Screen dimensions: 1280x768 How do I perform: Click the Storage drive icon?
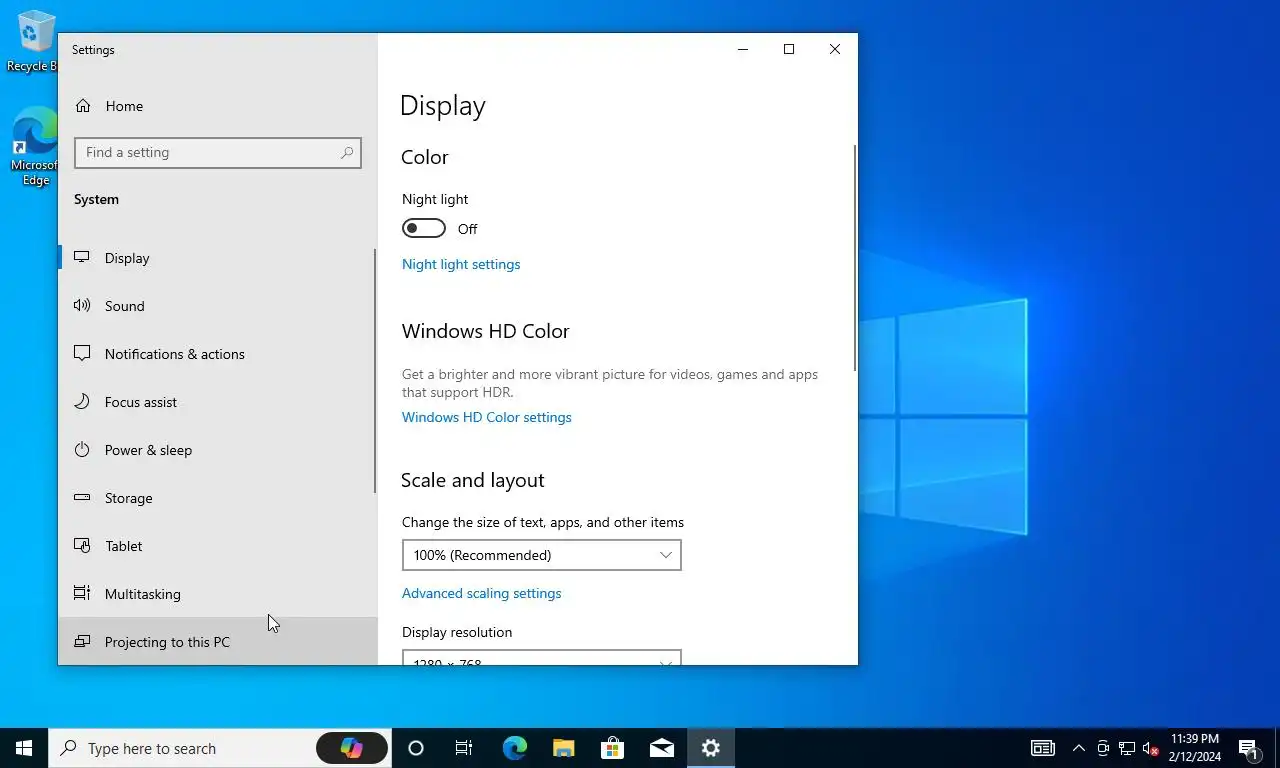coord(82,498)
